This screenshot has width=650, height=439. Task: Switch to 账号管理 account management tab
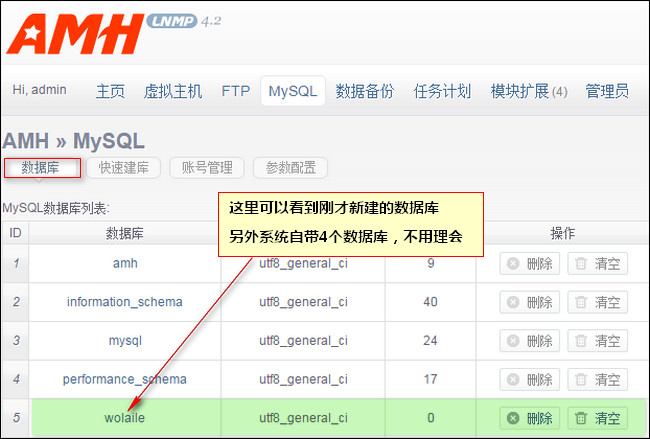coord(207,168)
